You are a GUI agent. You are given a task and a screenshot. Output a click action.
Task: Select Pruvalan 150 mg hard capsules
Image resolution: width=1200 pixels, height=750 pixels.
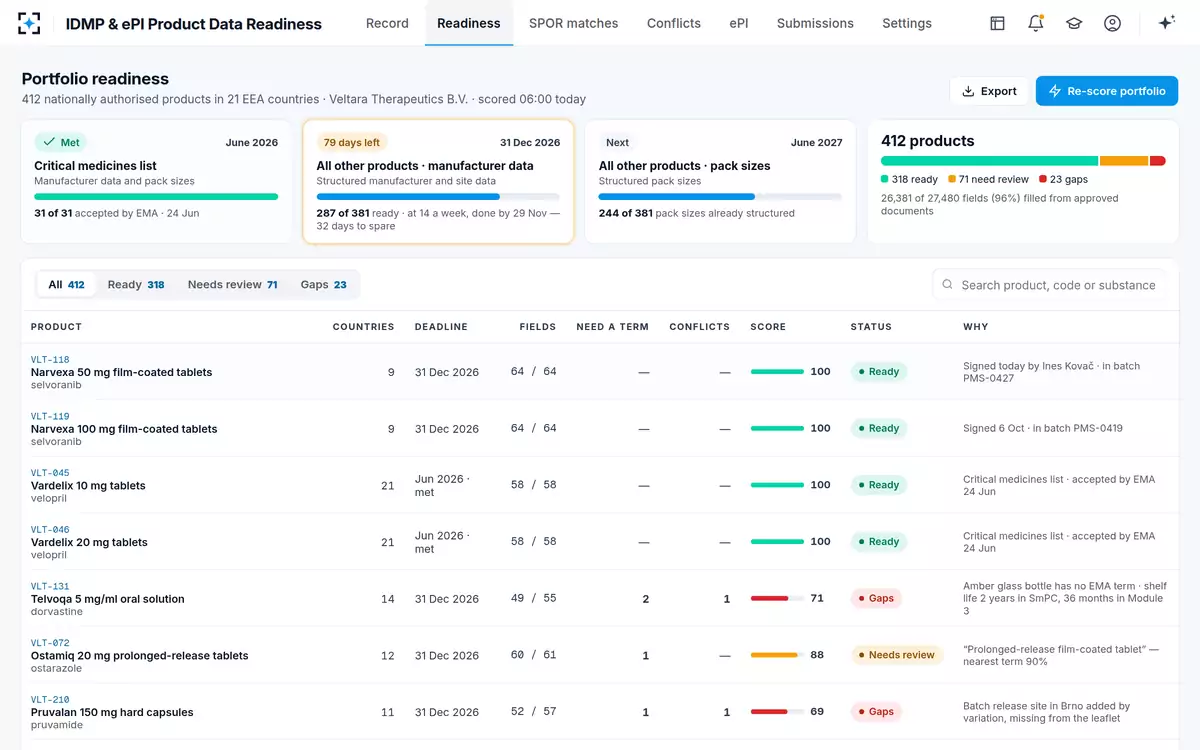[112, 713]
